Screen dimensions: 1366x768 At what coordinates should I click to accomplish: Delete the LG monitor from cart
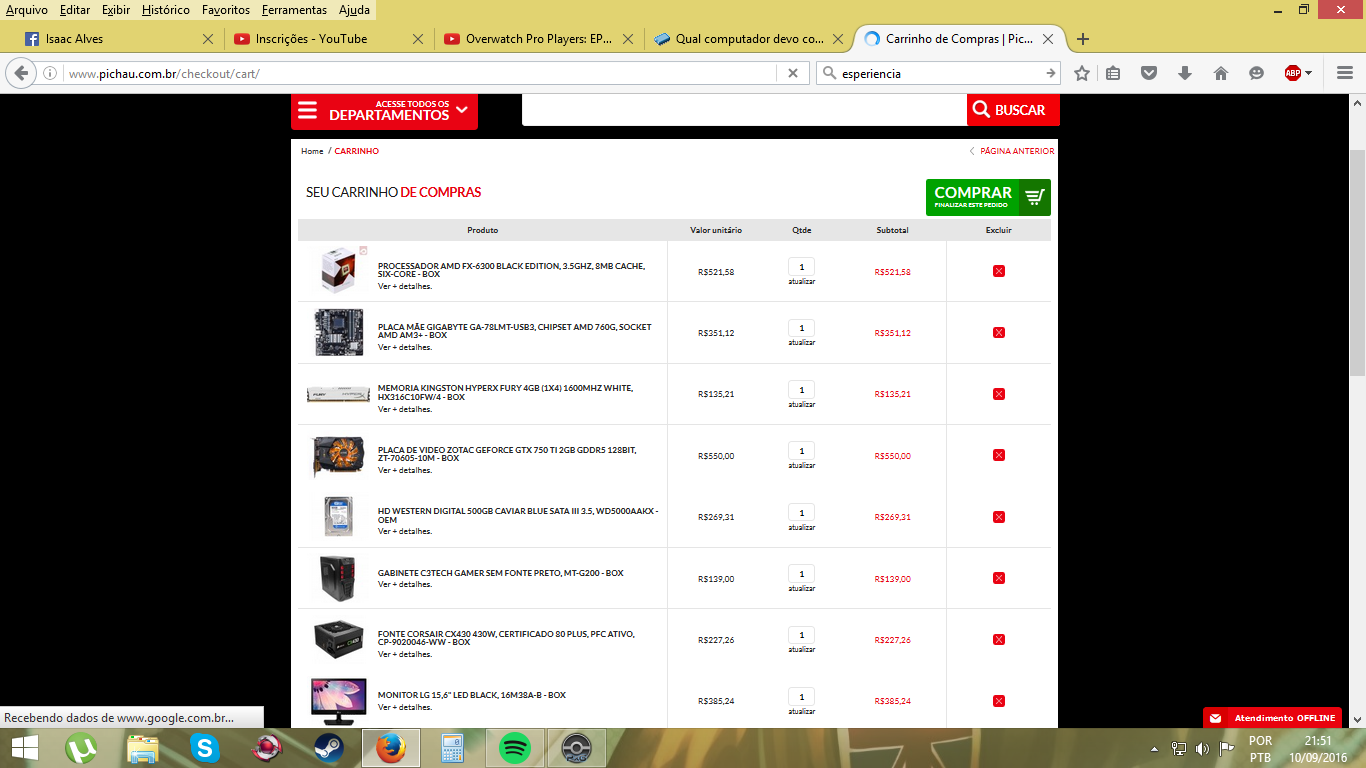click(998, 701)
